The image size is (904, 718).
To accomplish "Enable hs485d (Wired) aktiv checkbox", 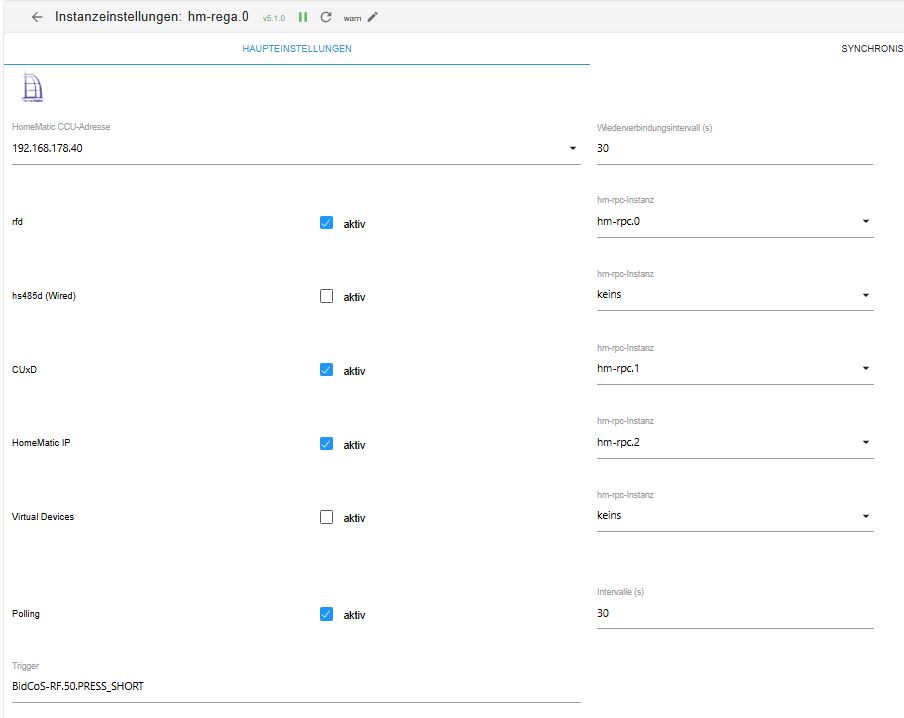I will tap(326, 296).
